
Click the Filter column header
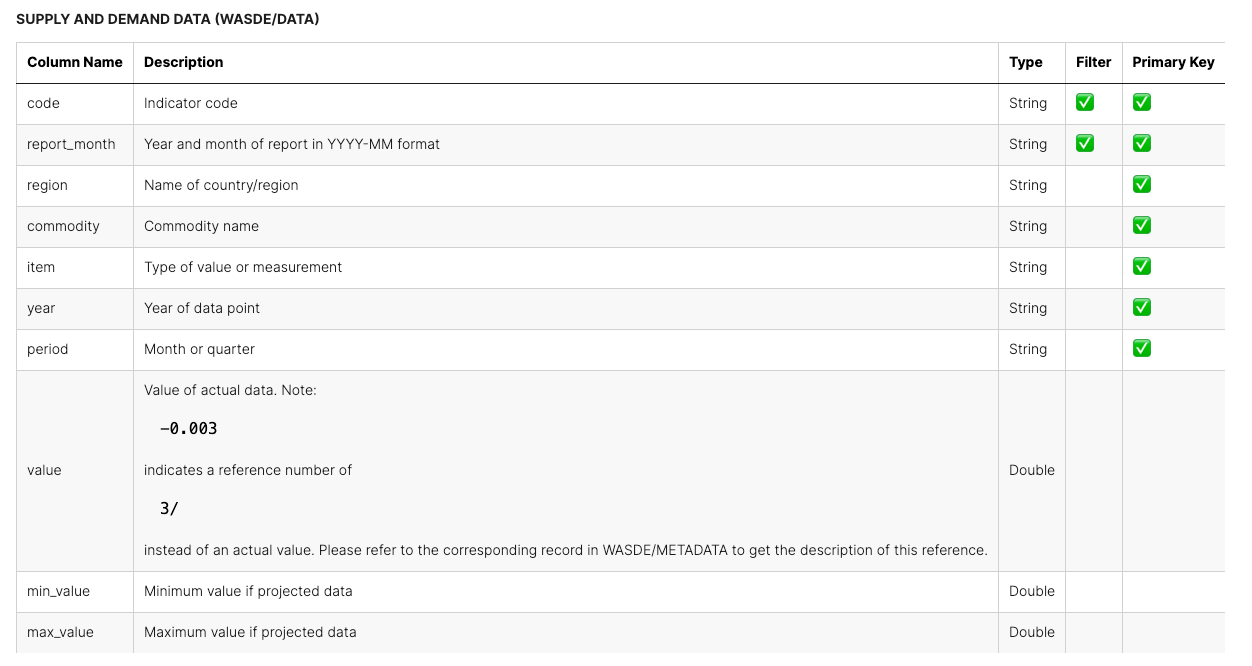pos(1093,62)
